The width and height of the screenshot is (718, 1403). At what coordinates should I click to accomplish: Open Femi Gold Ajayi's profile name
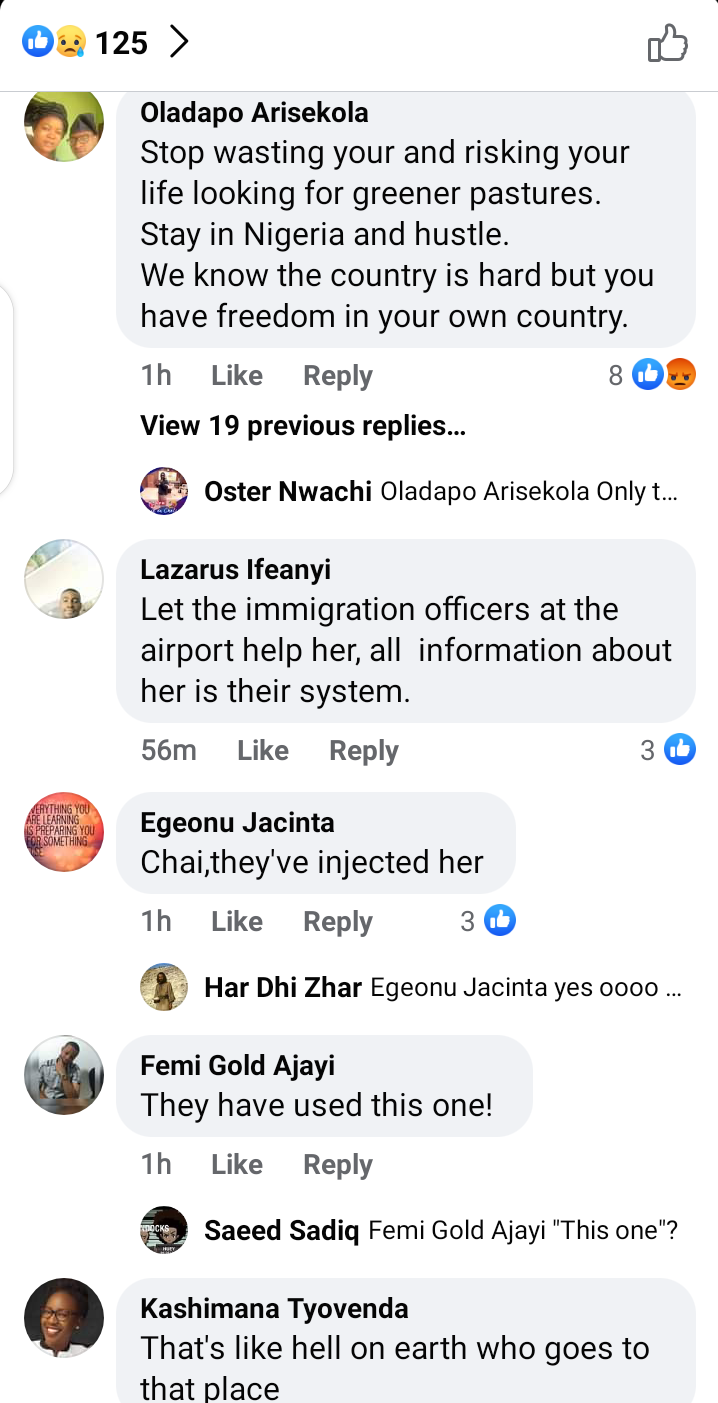click(x=238, y=1066)
